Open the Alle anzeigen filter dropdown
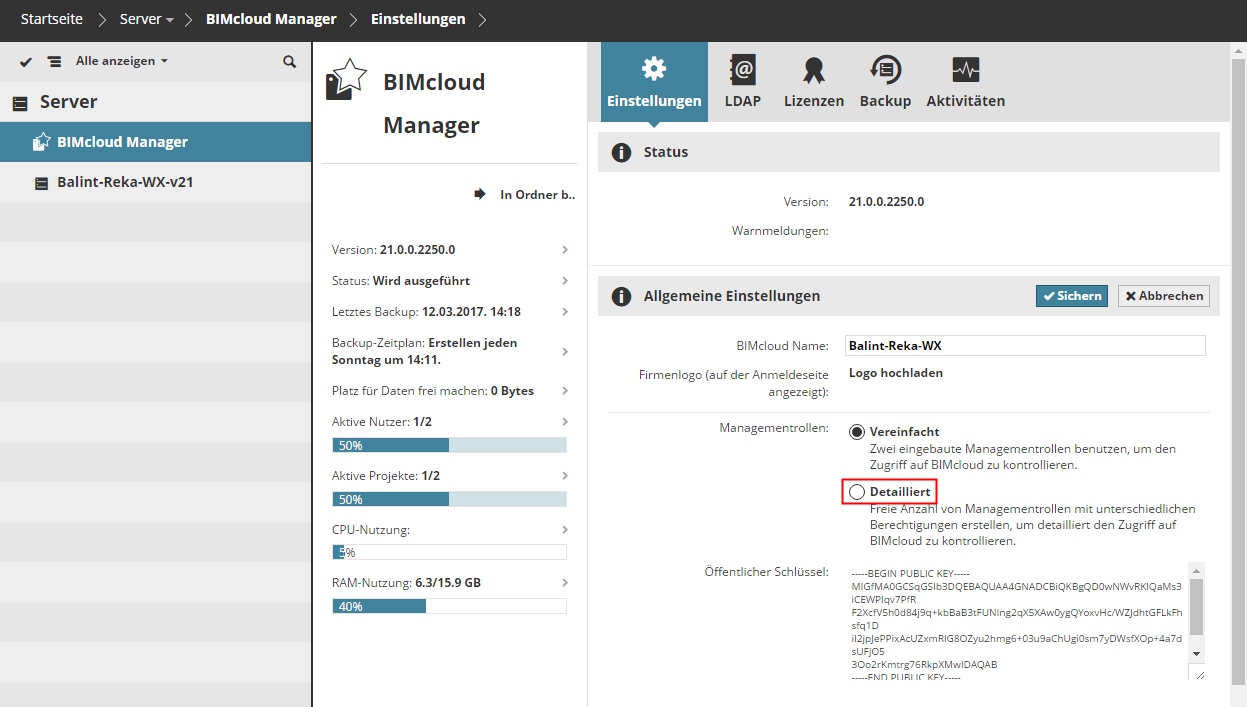This screenshot has height=707, width=1247. click(122, 61)
